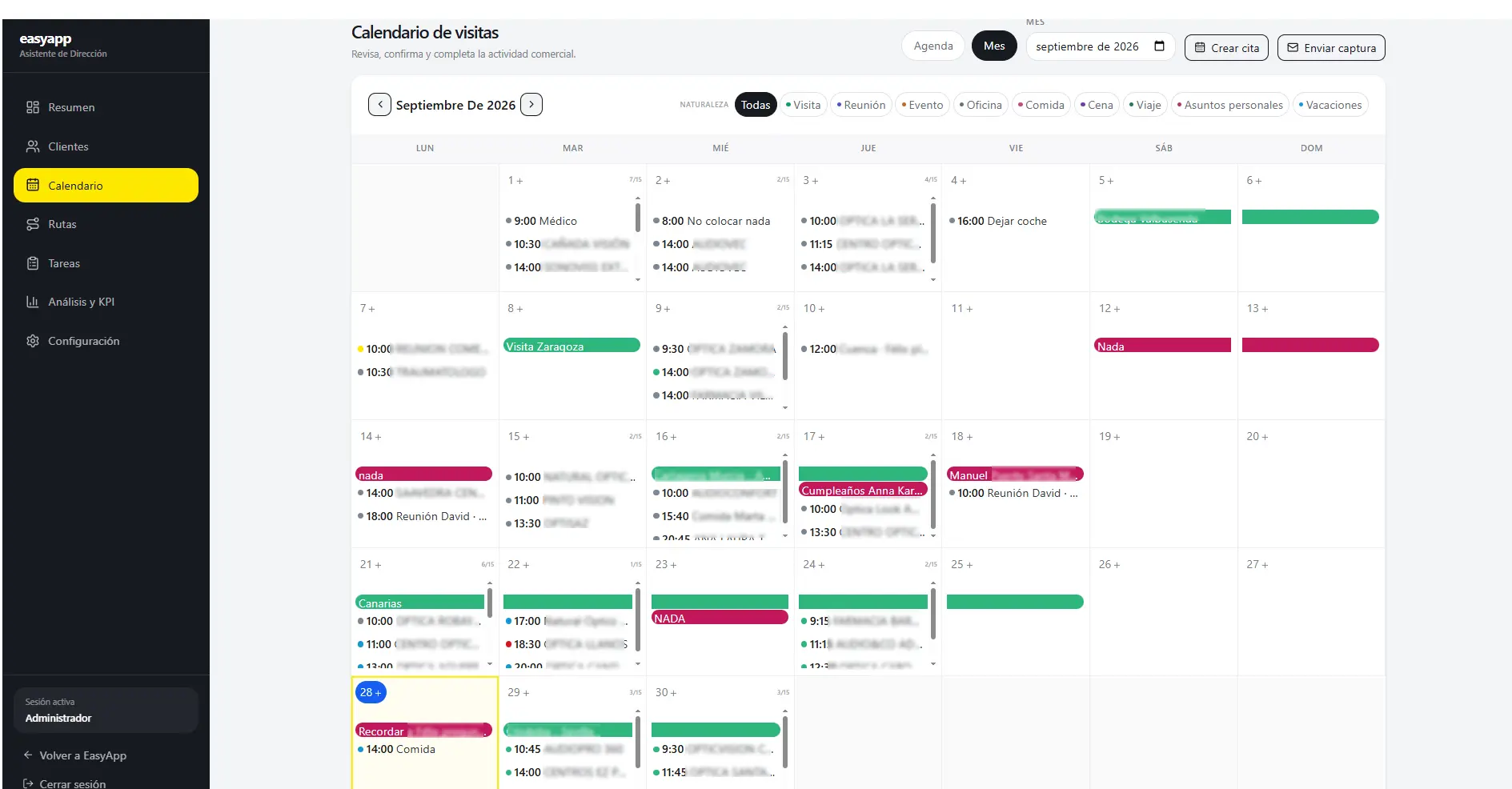Filter by Vacaciones type
Screen dimensions: 1512x789
click(1330, 105)
